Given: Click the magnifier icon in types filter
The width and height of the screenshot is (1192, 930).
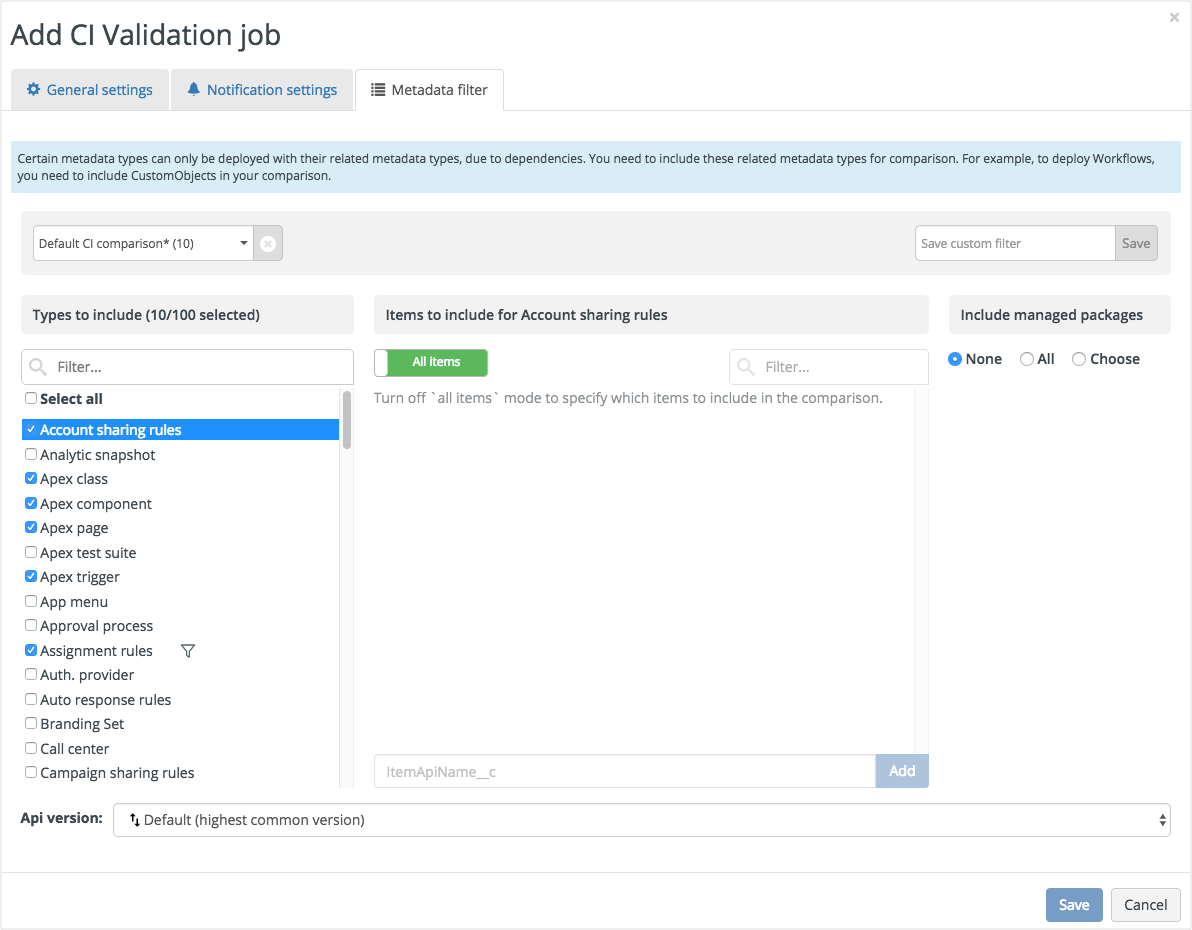Looking at the screenshot, I should click(x=39, y=367).
